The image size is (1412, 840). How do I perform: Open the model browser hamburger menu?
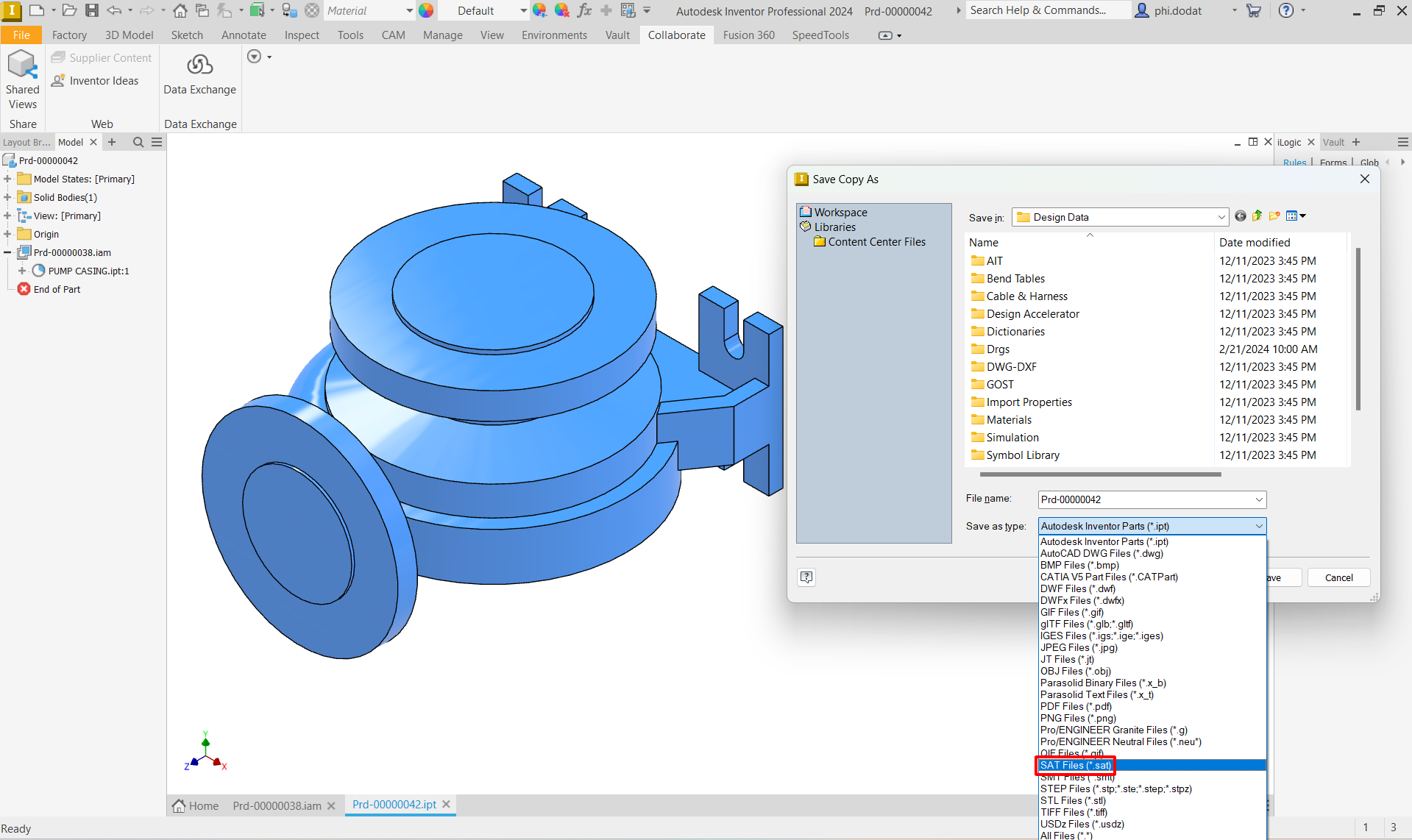click(x=157, y=142)
